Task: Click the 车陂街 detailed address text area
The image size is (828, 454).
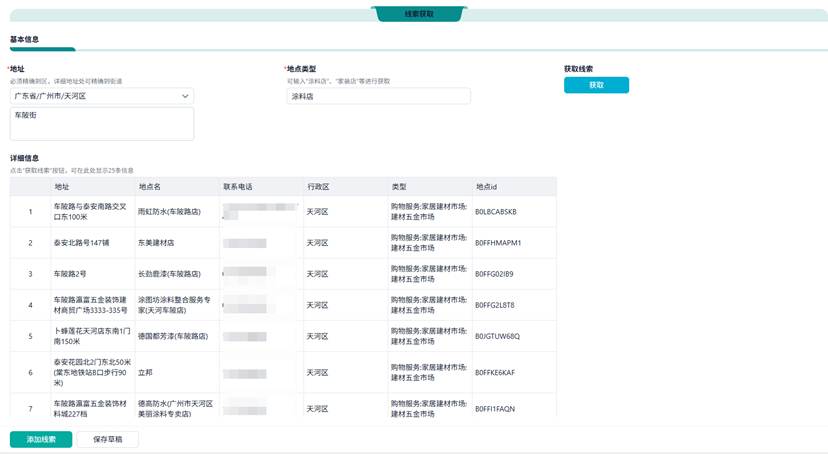Action: coord(102,124)
